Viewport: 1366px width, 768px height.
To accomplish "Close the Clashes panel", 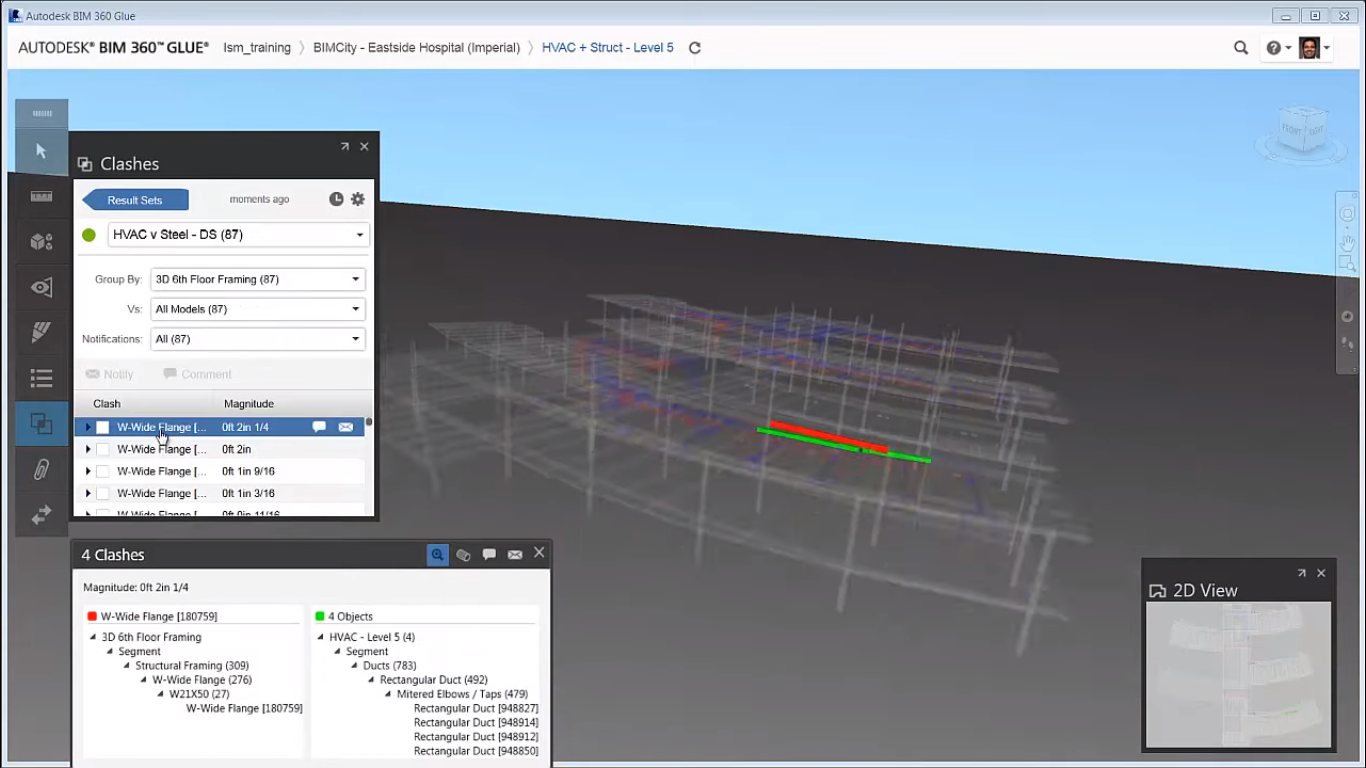I will click(364, 146).
